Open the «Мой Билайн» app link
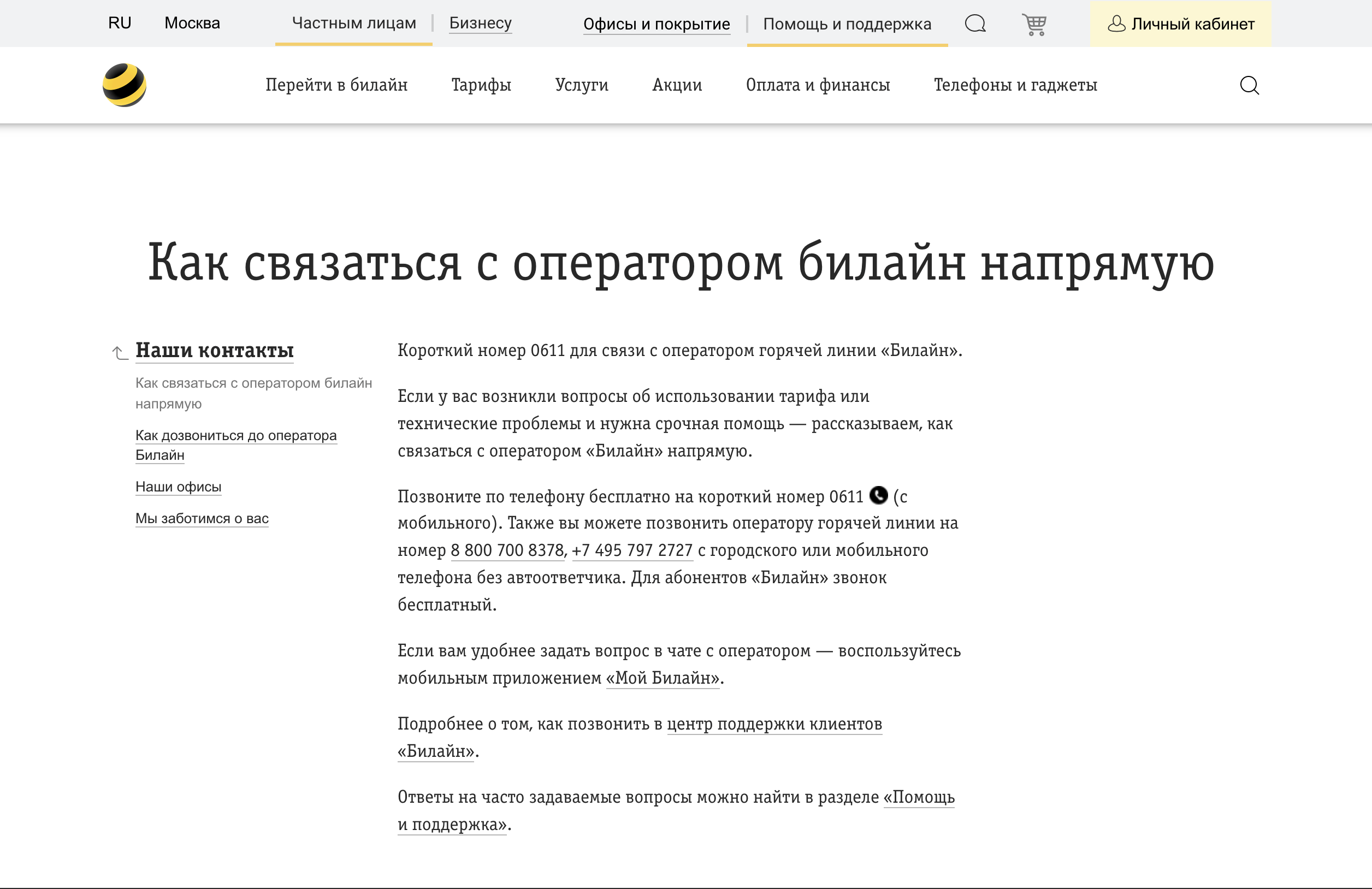This screenshot has height=889, width=1372. click(x=662, y=679)
